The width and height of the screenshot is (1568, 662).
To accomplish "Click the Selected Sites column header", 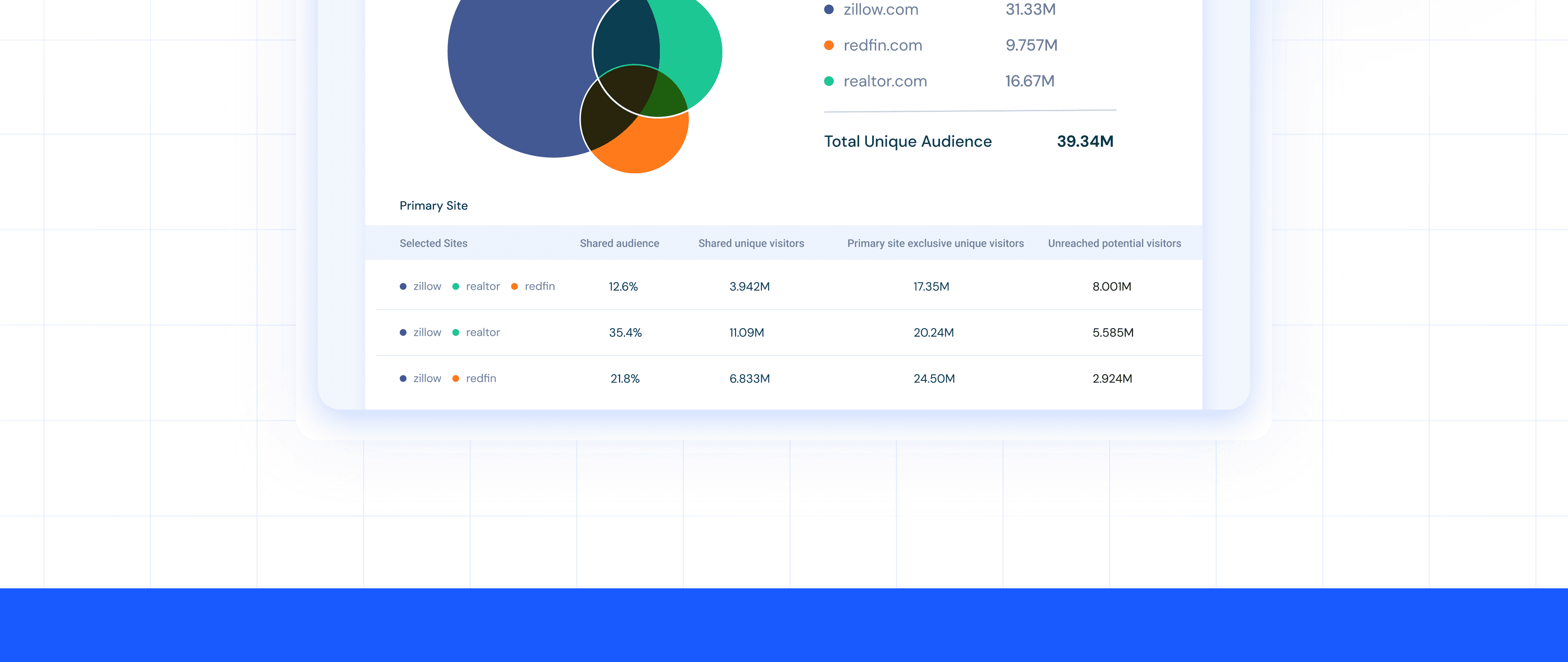I will pos(433,243).
